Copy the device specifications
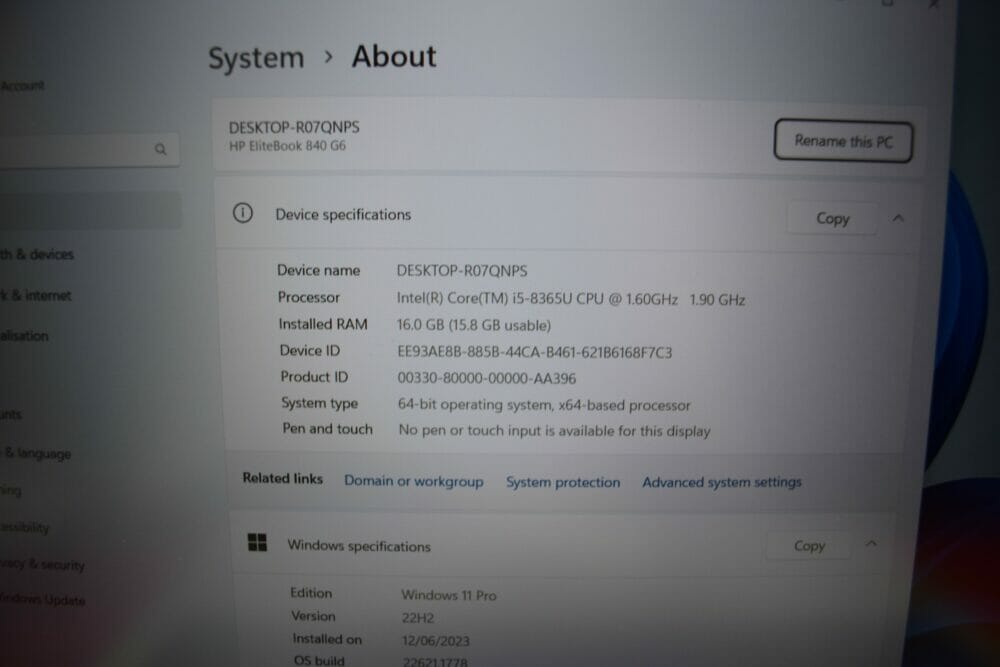The width and height of the screenshot is (1000, 667). click(x=832, y=219)
